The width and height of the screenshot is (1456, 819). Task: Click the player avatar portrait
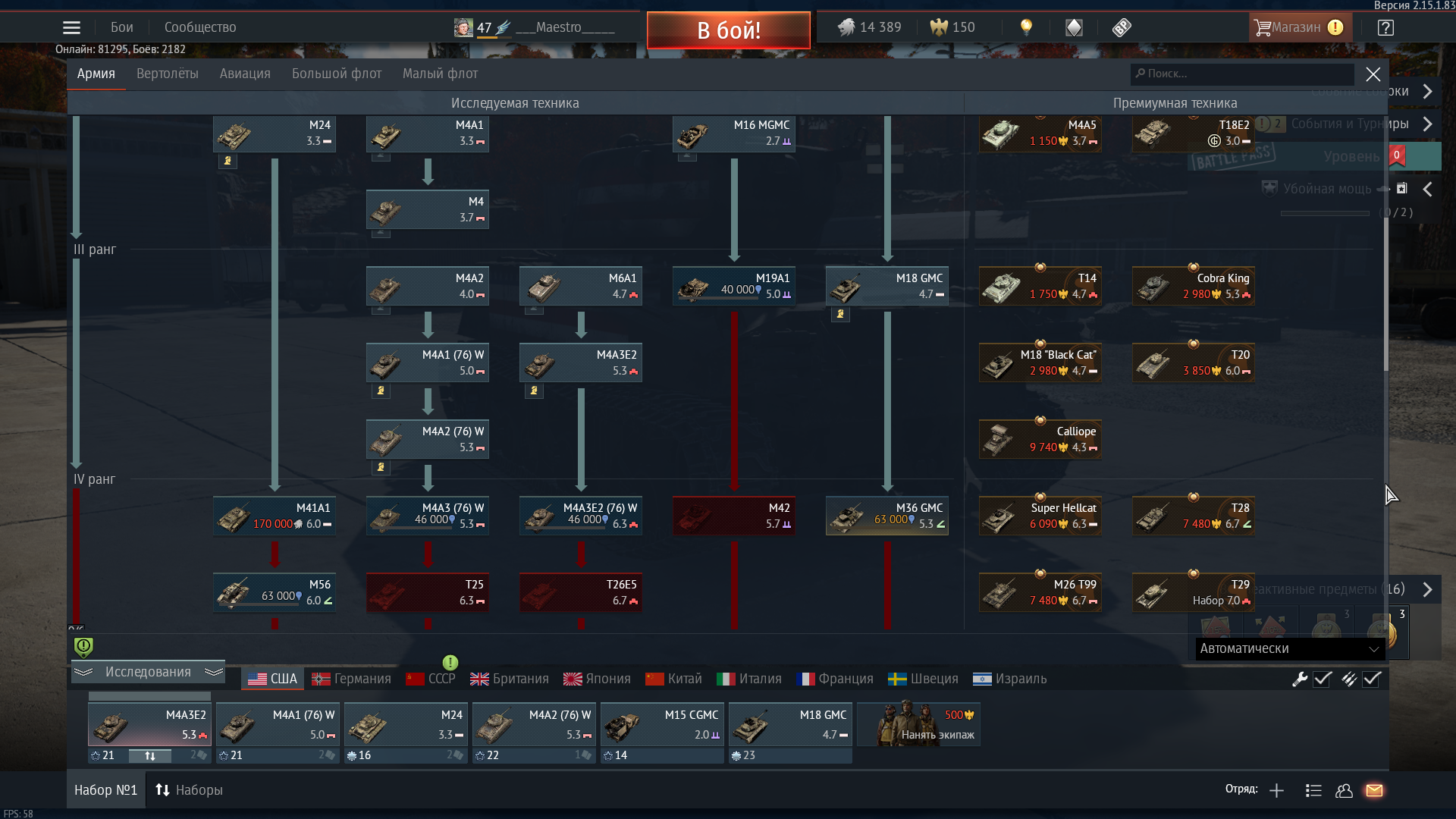pos(463,27)
